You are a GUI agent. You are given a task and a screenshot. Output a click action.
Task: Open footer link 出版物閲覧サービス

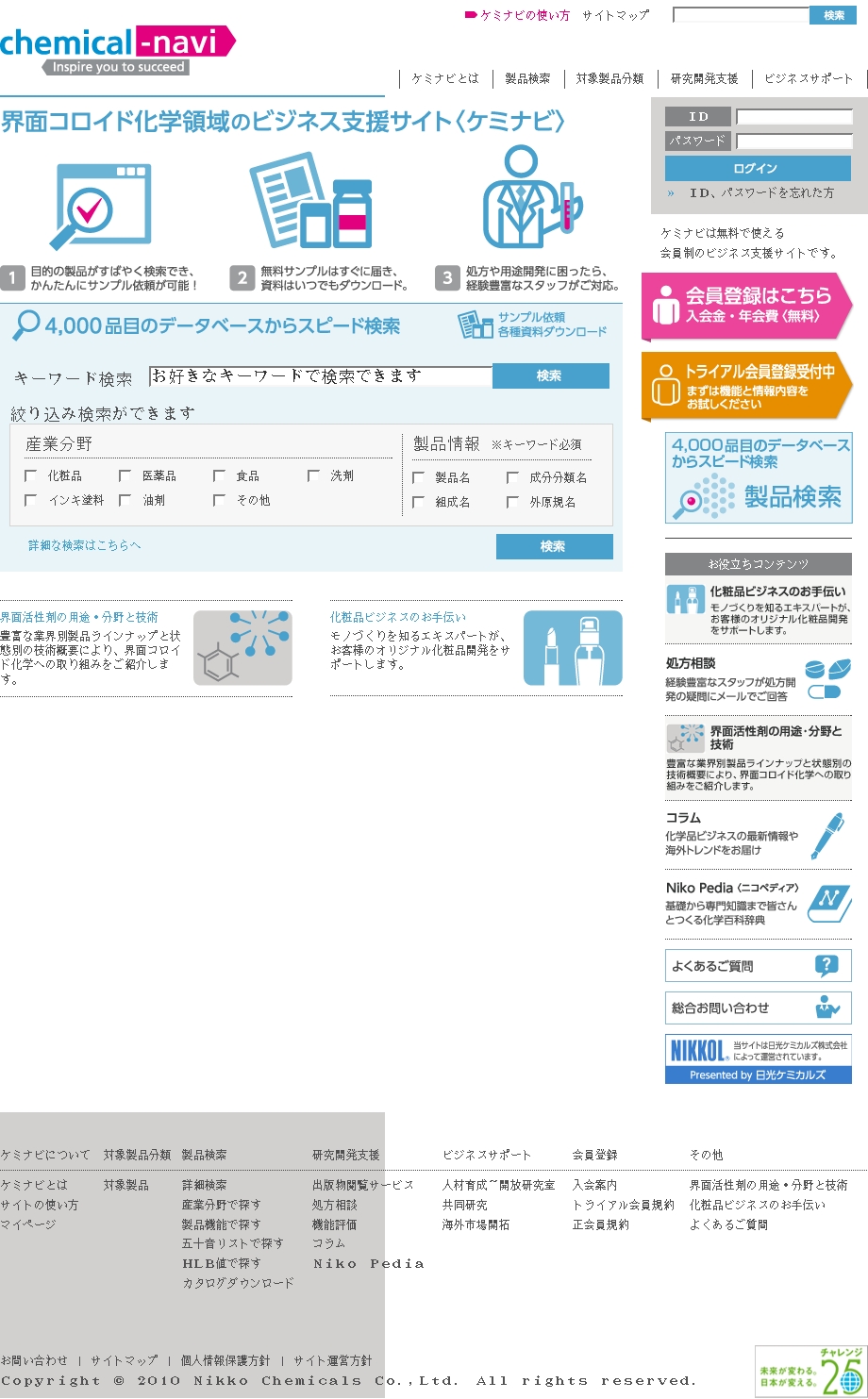tap(363, 1185)
